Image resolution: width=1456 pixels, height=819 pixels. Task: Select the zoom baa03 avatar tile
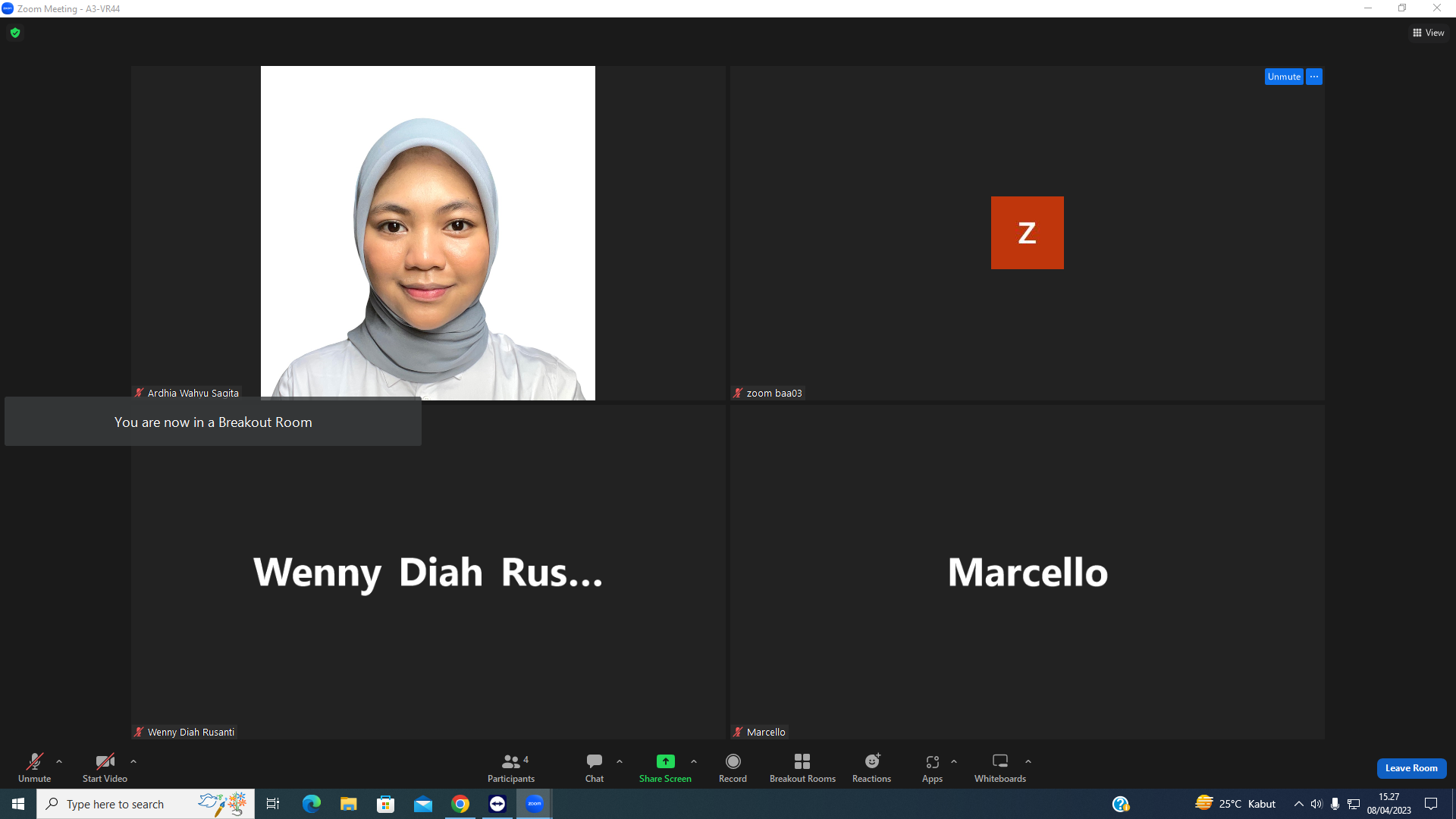coord(1027,233)
